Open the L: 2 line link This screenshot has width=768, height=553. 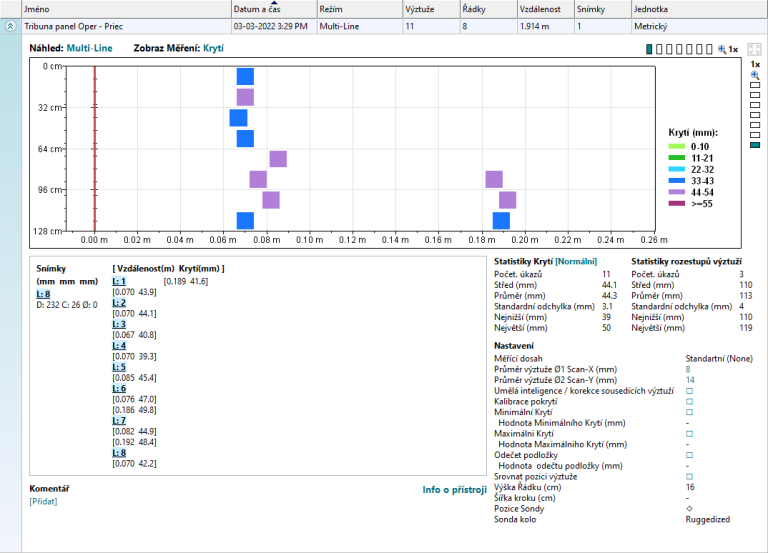119,303
